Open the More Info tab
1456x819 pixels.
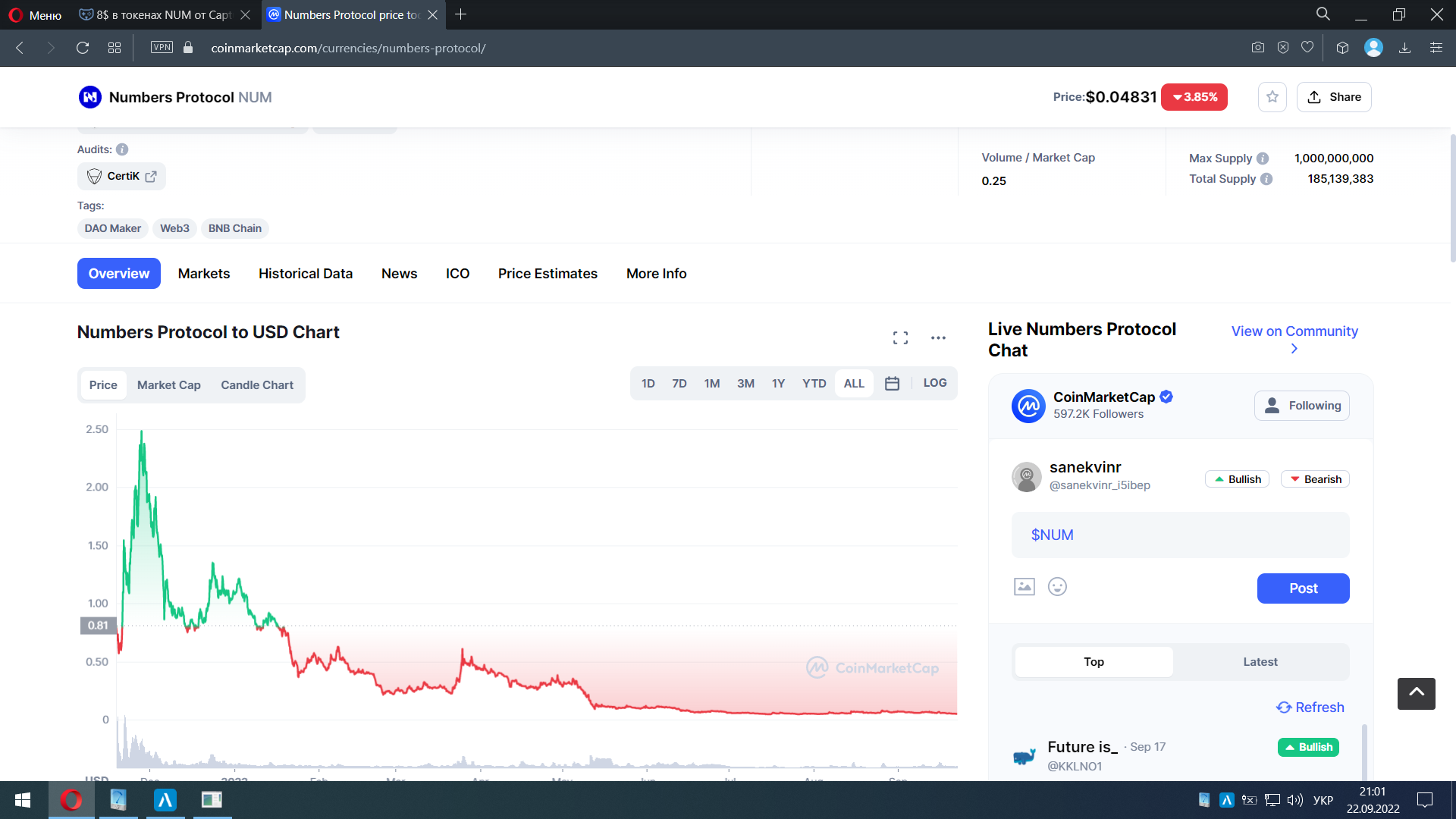coord(656,274)
